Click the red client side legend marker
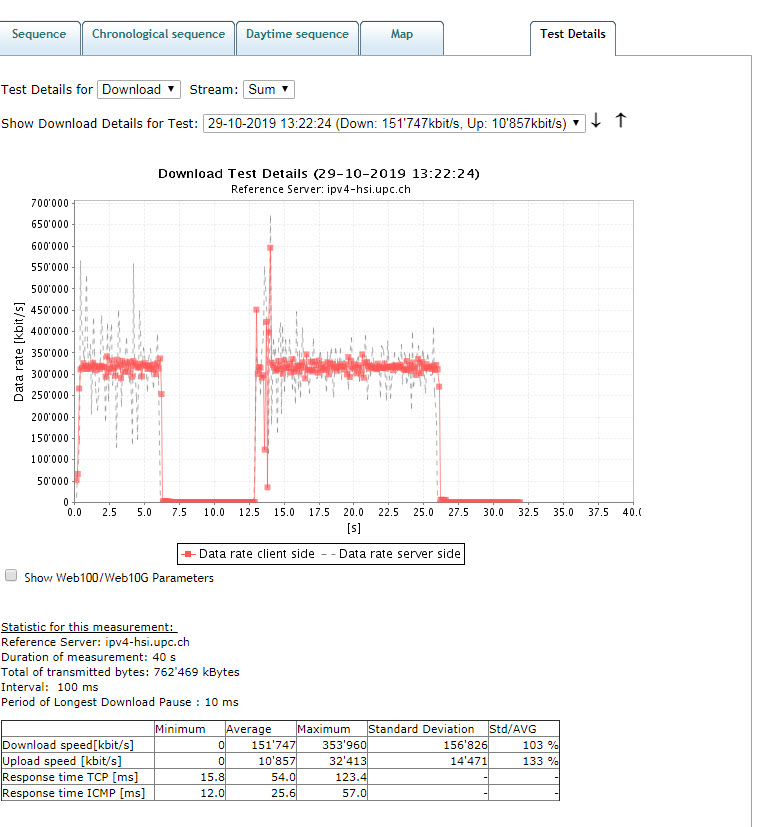 click(x=186, y=553)
